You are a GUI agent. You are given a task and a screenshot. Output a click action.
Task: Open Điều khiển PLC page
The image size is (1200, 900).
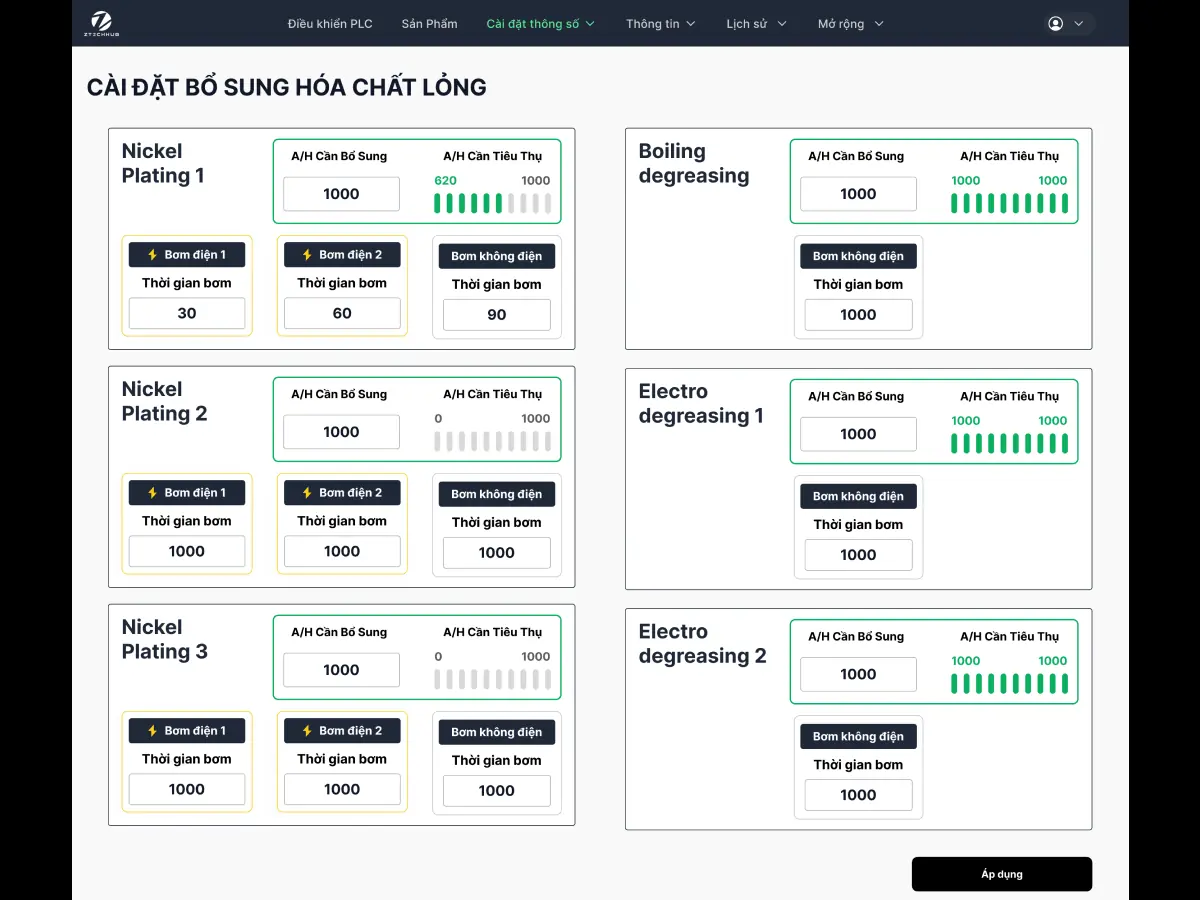click(330, 23)
